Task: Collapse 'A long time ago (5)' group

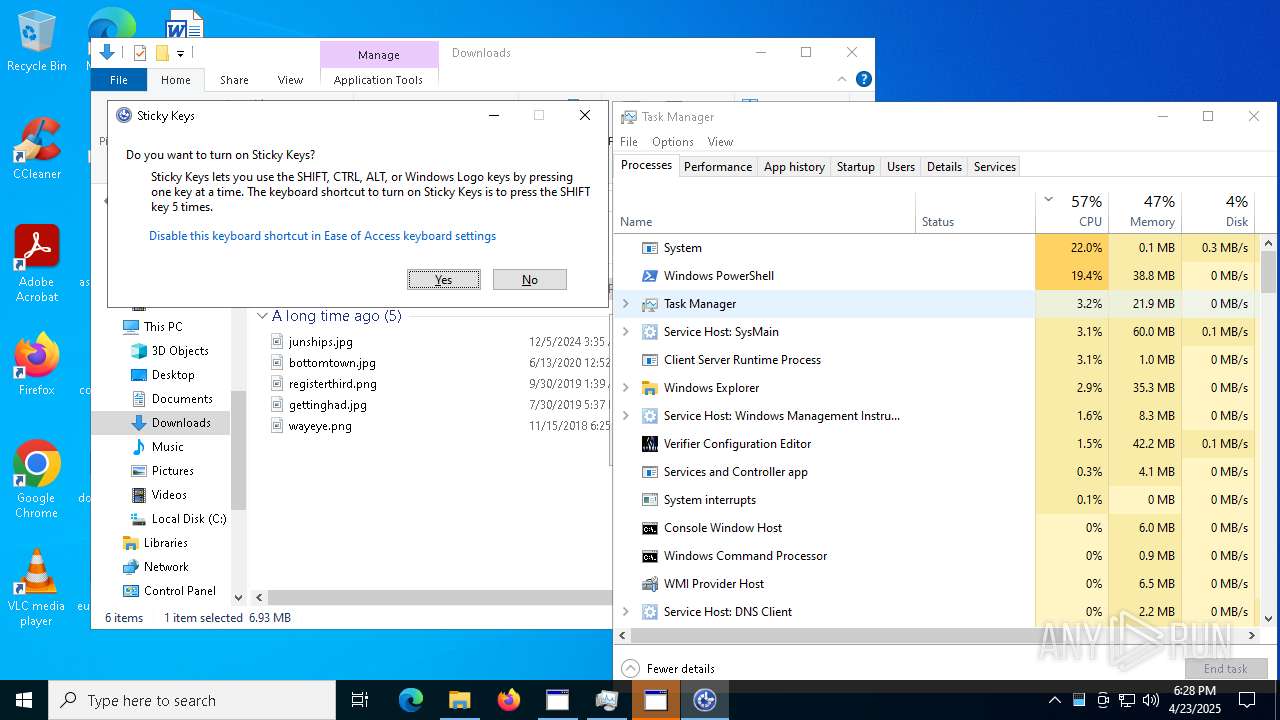Action: (262, 316)
